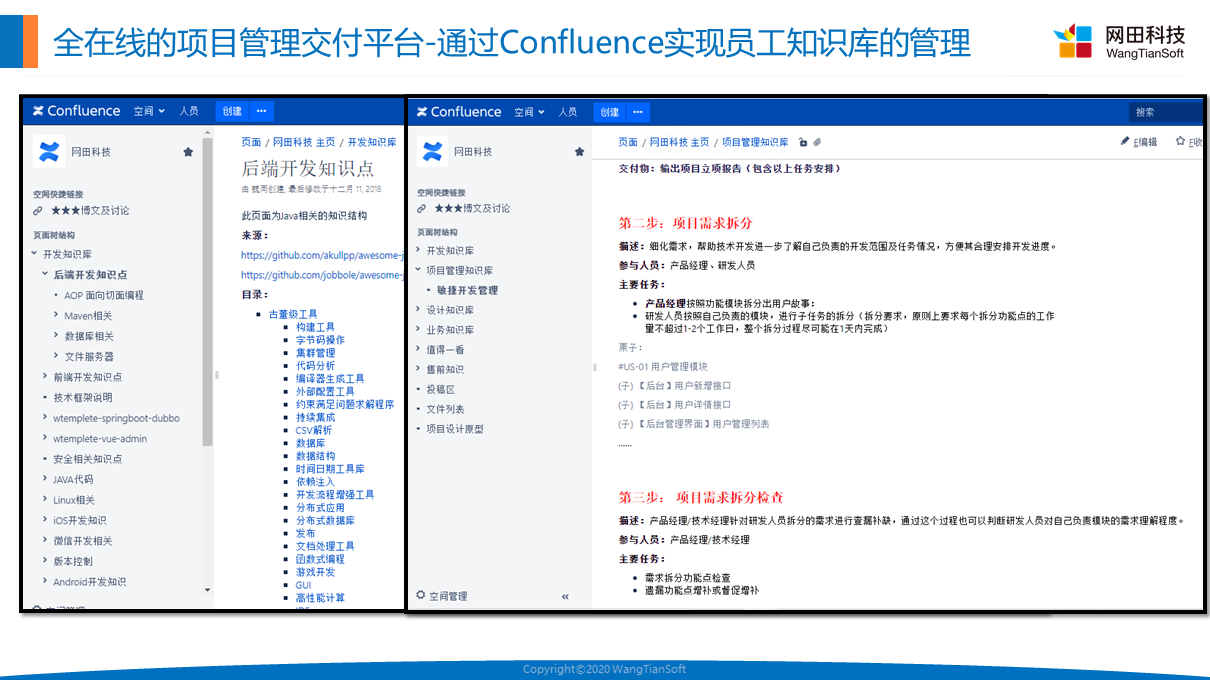Click the 古董级工具 contents link
The height and width of the screenshot is (680, 1210).
pyautogui.click(x=293, y=314)
